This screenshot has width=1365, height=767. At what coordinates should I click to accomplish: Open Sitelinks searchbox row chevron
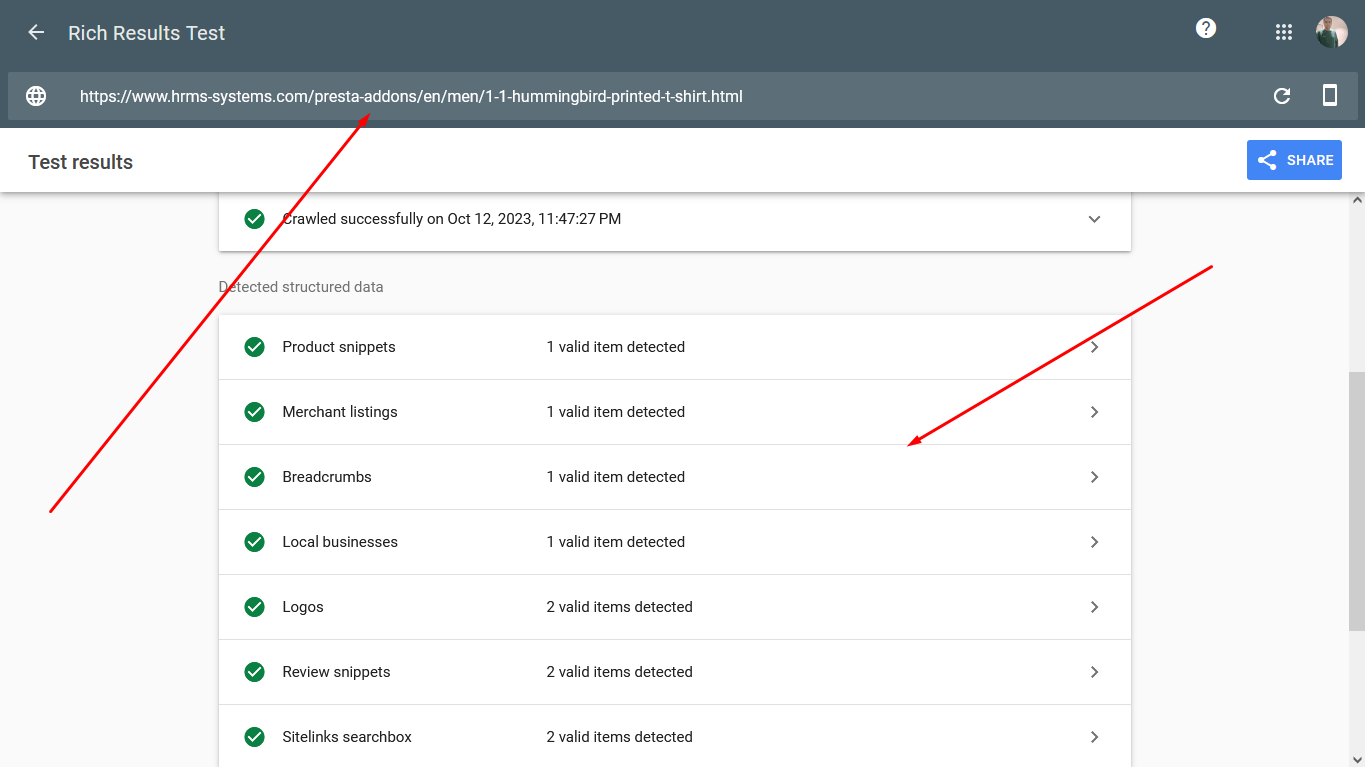click(1094, 737)
